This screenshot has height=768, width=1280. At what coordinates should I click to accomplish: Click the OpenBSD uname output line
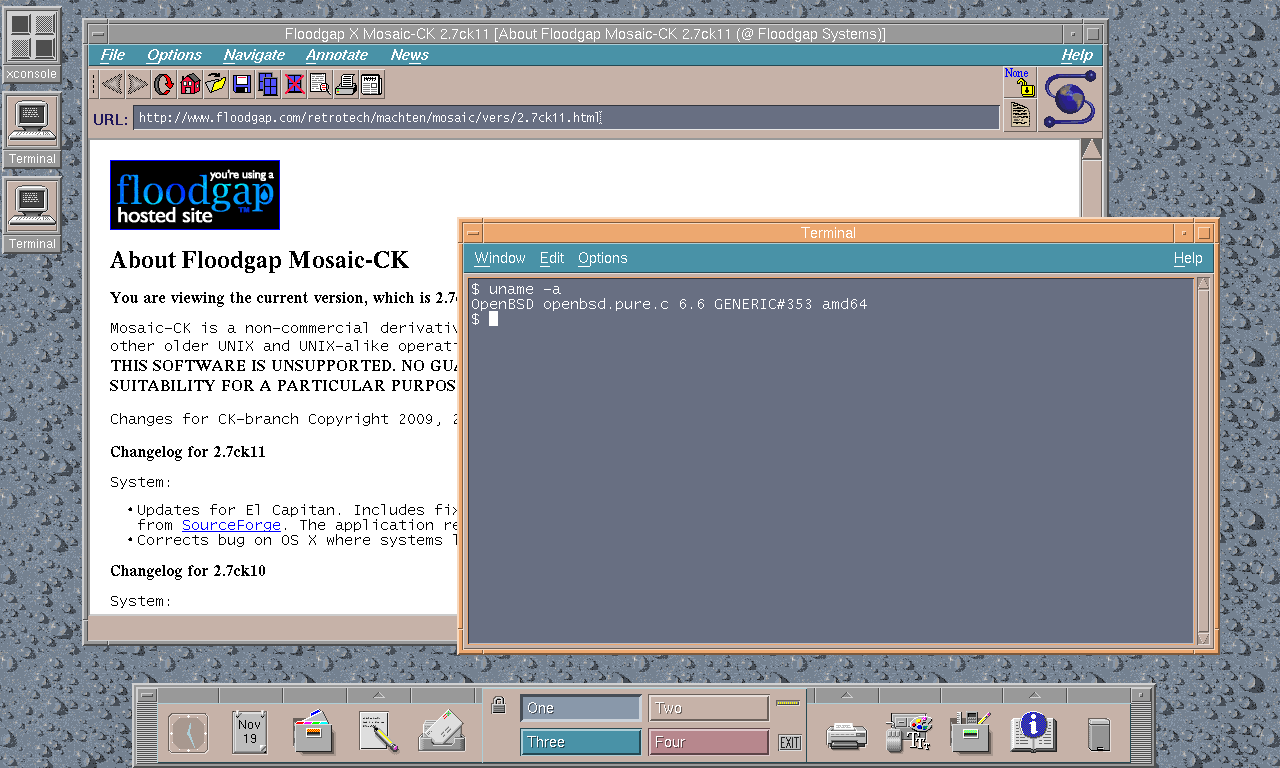[669, 304]
